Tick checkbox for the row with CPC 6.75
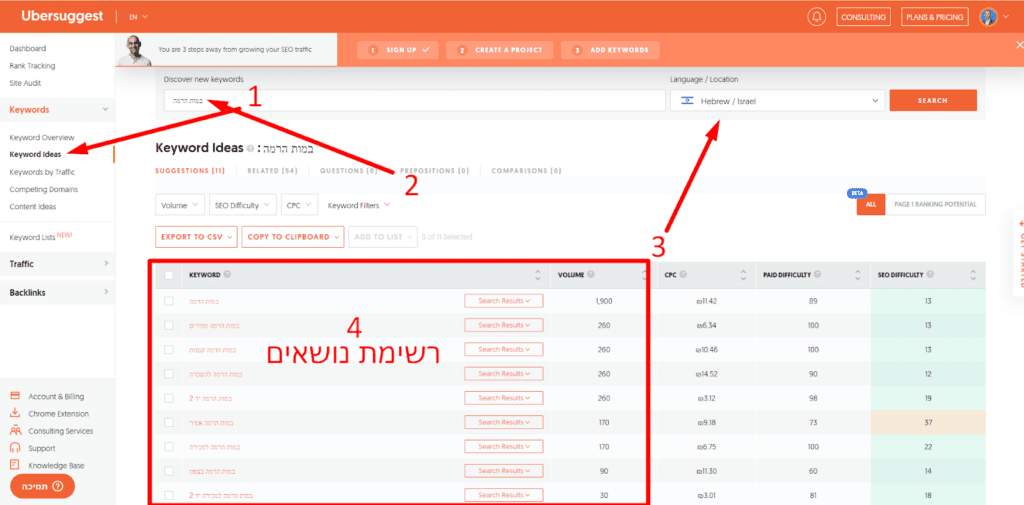This screenshot has height=505, width=1024. pyautogui.click(x=168, y=446)
